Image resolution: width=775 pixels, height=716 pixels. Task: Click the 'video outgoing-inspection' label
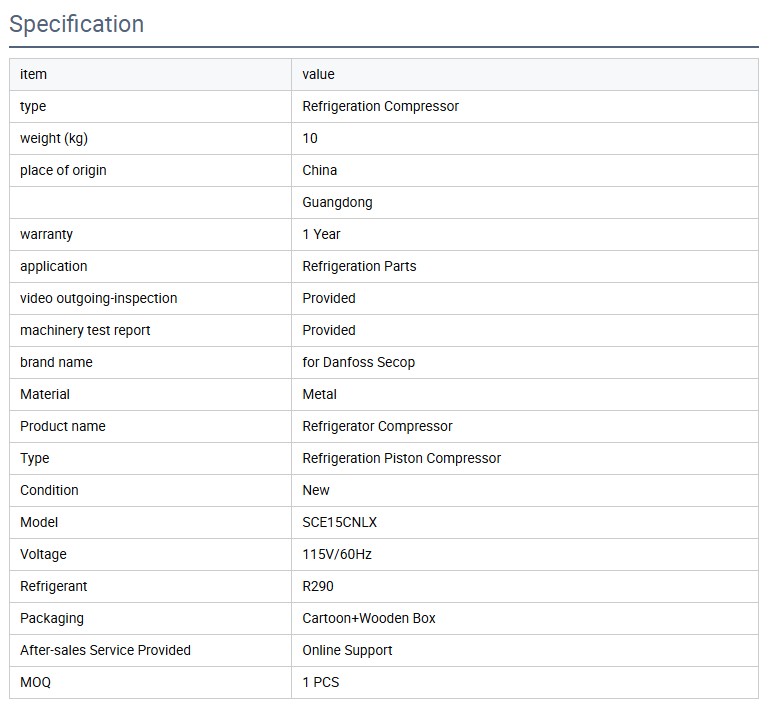[98, 298]
